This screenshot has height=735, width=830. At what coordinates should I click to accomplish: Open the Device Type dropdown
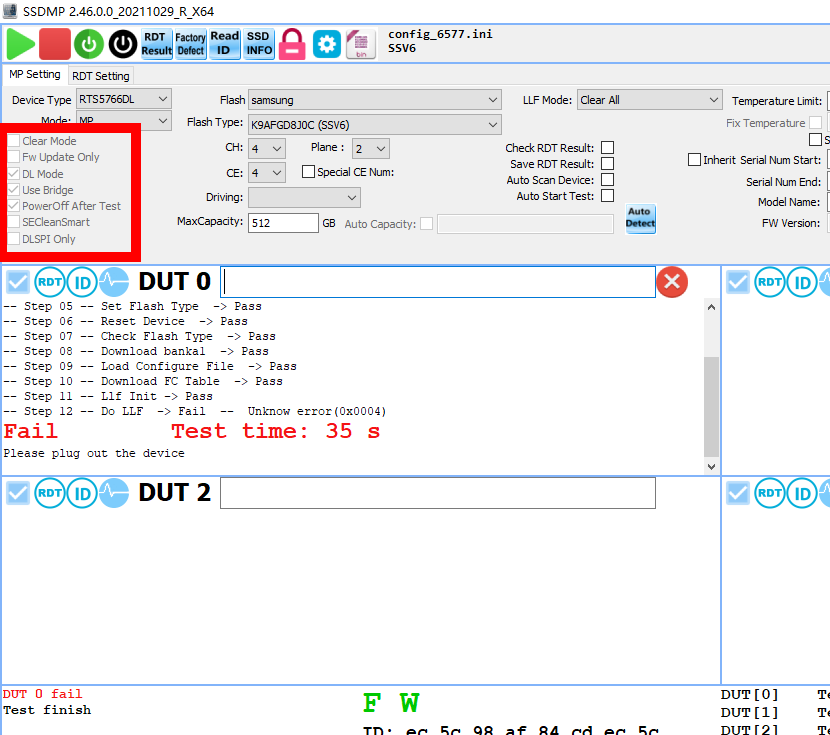[x=124, y=99]
